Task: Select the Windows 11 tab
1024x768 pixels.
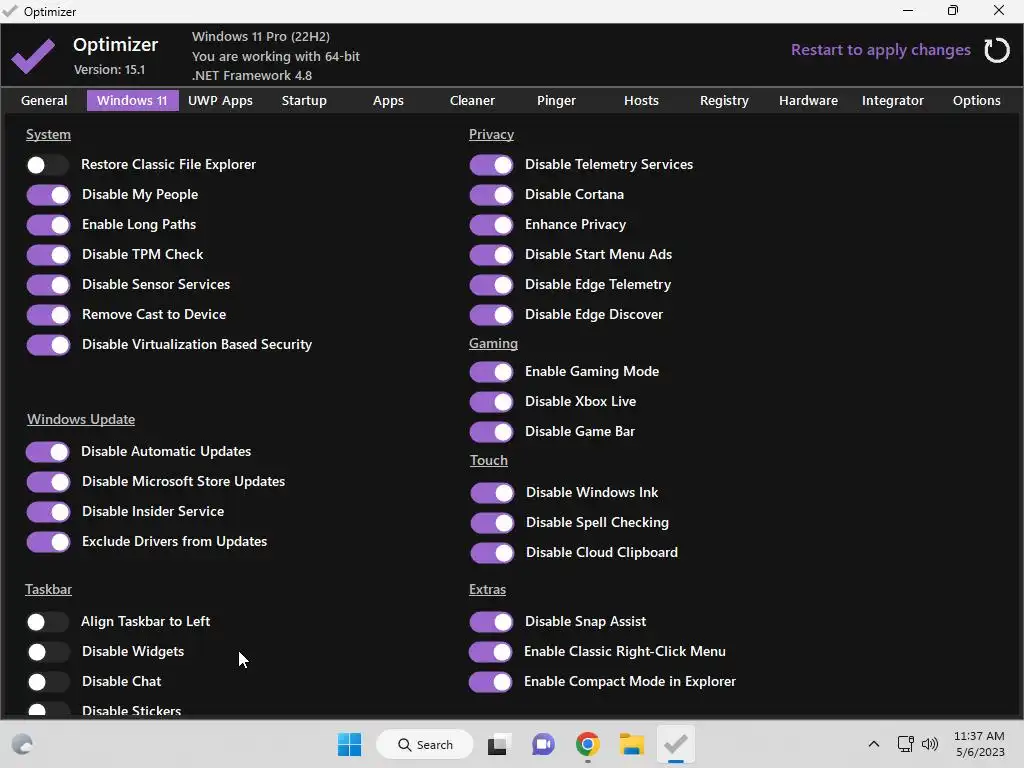Action: tap(132, 101)
